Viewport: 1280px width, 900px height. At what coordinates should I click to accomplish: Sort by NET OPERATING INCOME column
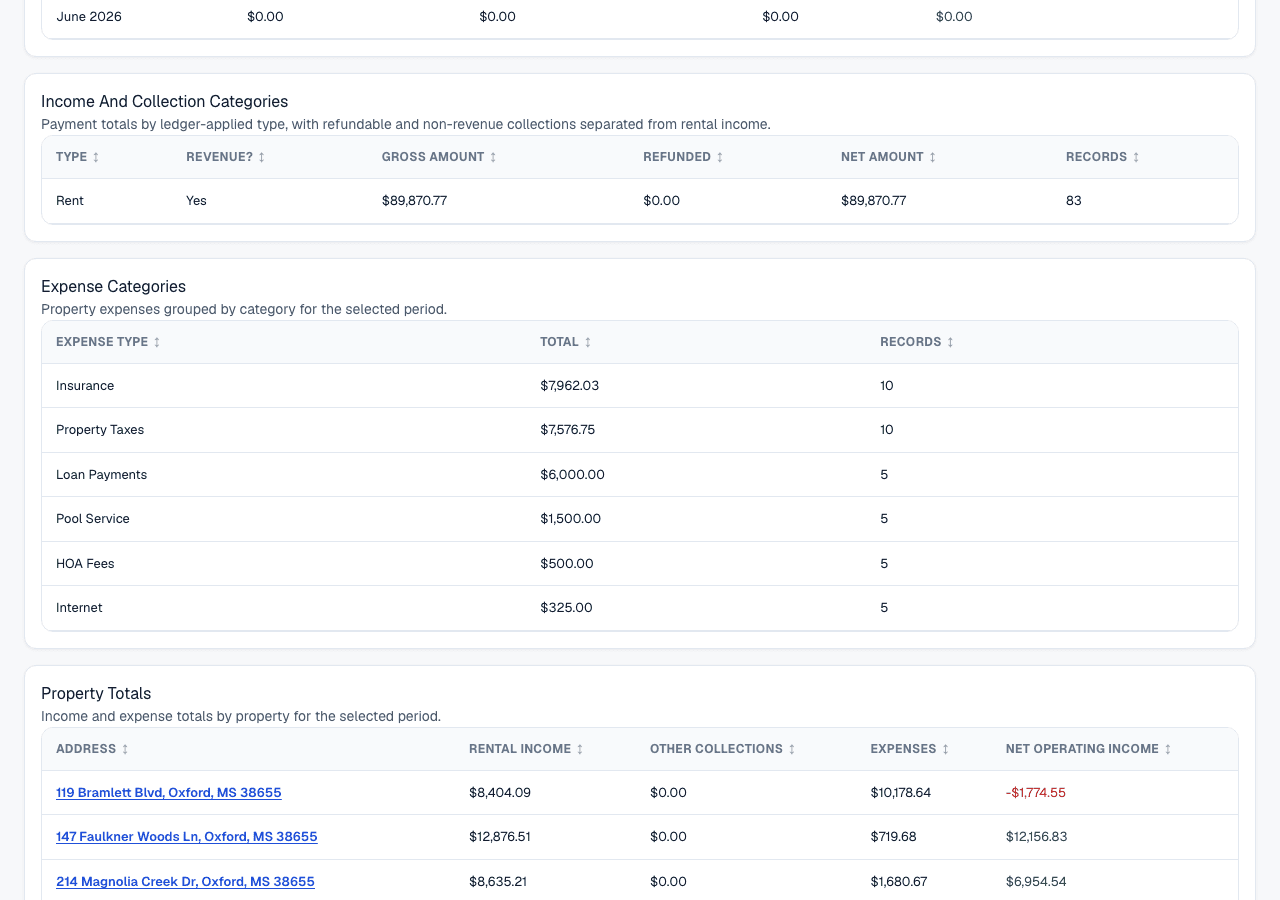pyautogui.click(x=1088, y=749)
